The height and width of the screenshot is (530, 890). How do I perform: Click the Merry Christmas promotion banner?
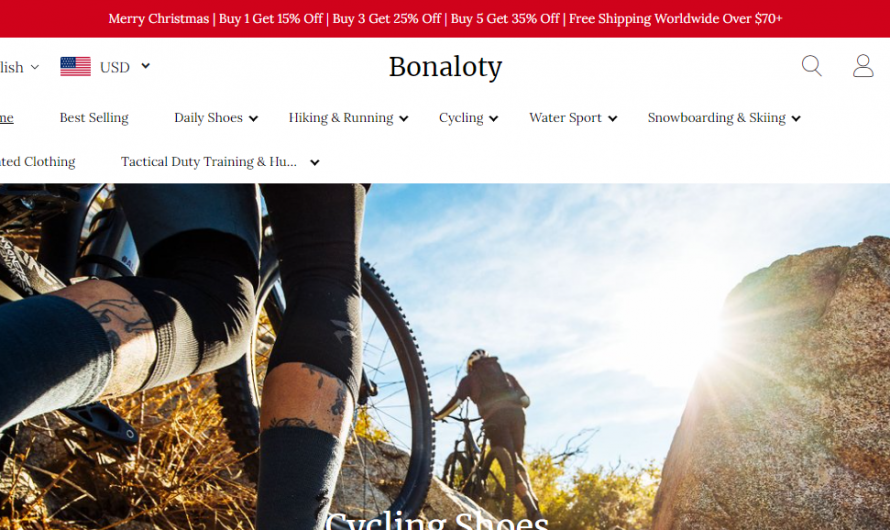[445, 19]
